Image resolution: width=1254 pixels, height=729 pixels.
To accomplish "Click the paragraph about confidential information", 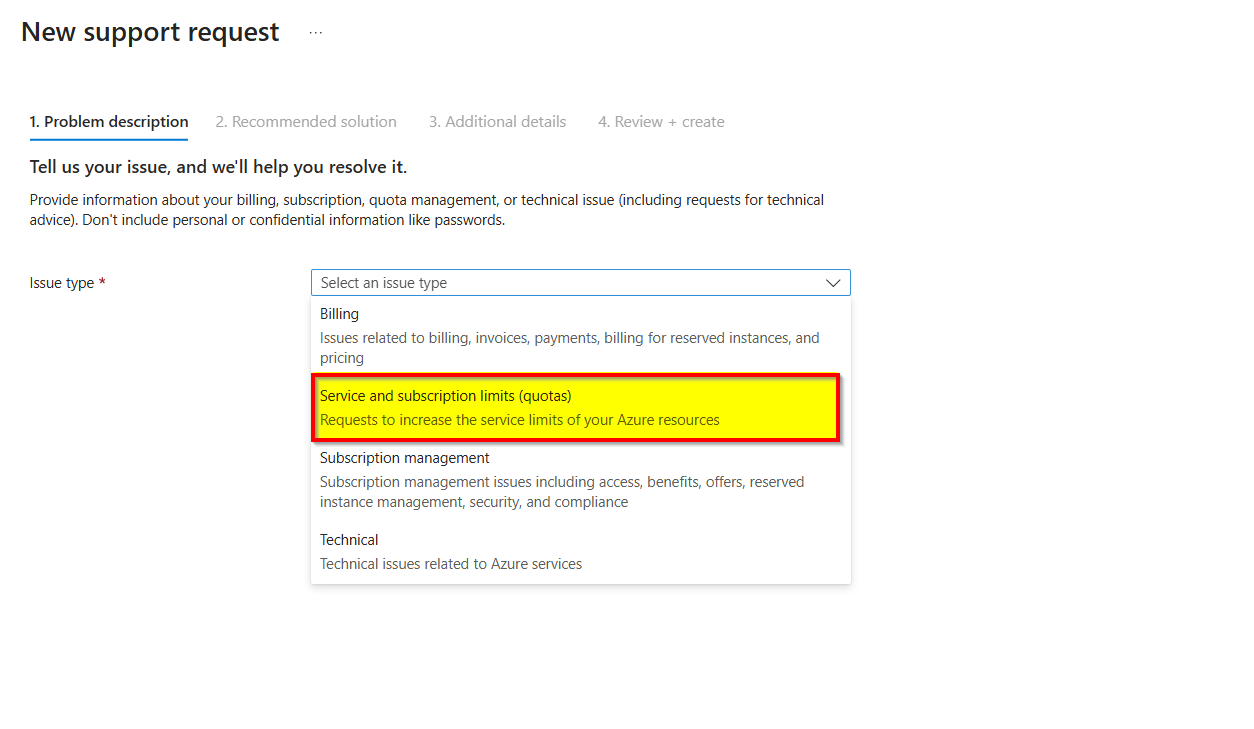I will 427,210.
